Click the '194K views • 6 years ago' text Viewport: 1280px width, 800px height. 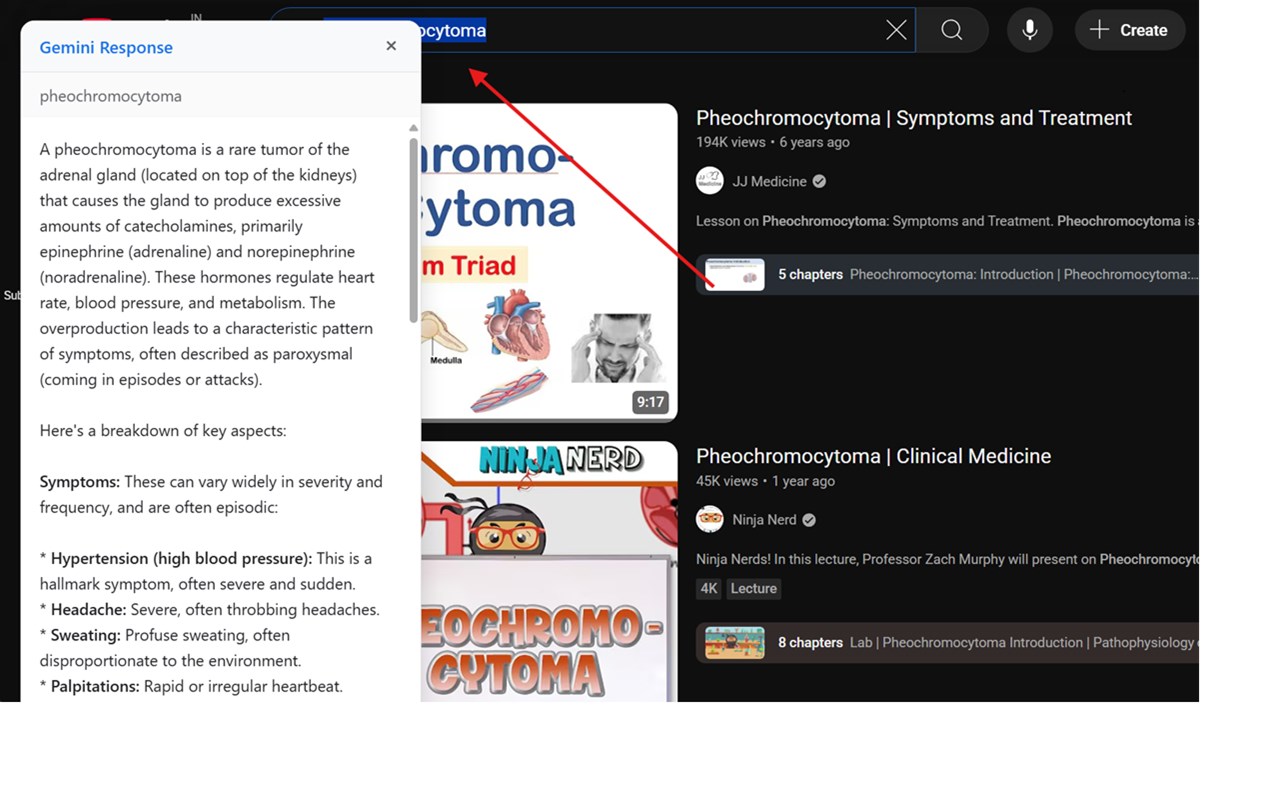(x=773, y=142)
